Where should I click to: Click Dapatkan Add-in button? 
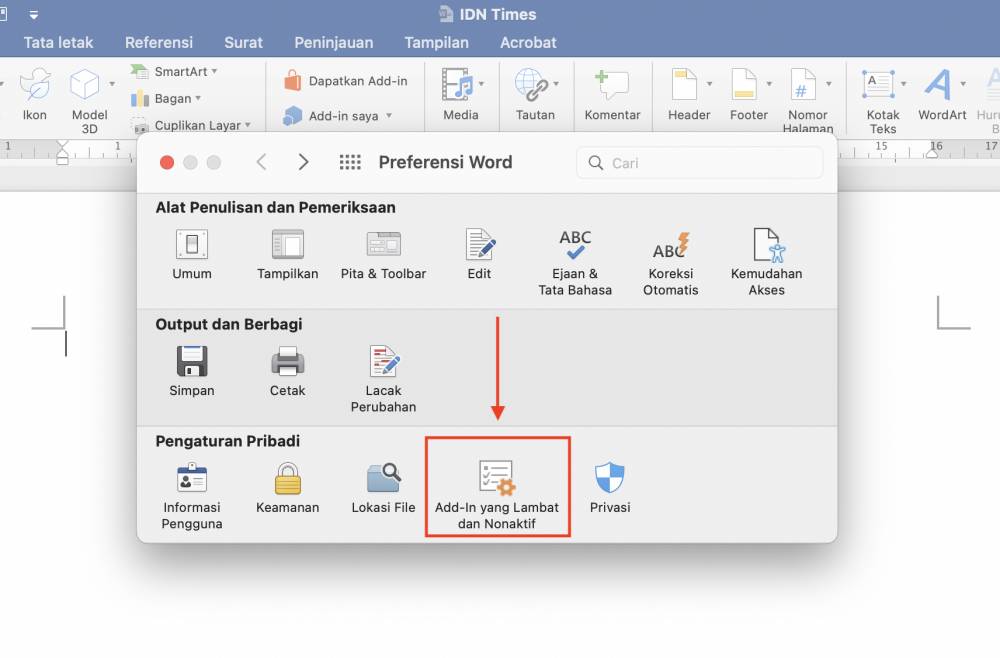click(x=346, y=81)
